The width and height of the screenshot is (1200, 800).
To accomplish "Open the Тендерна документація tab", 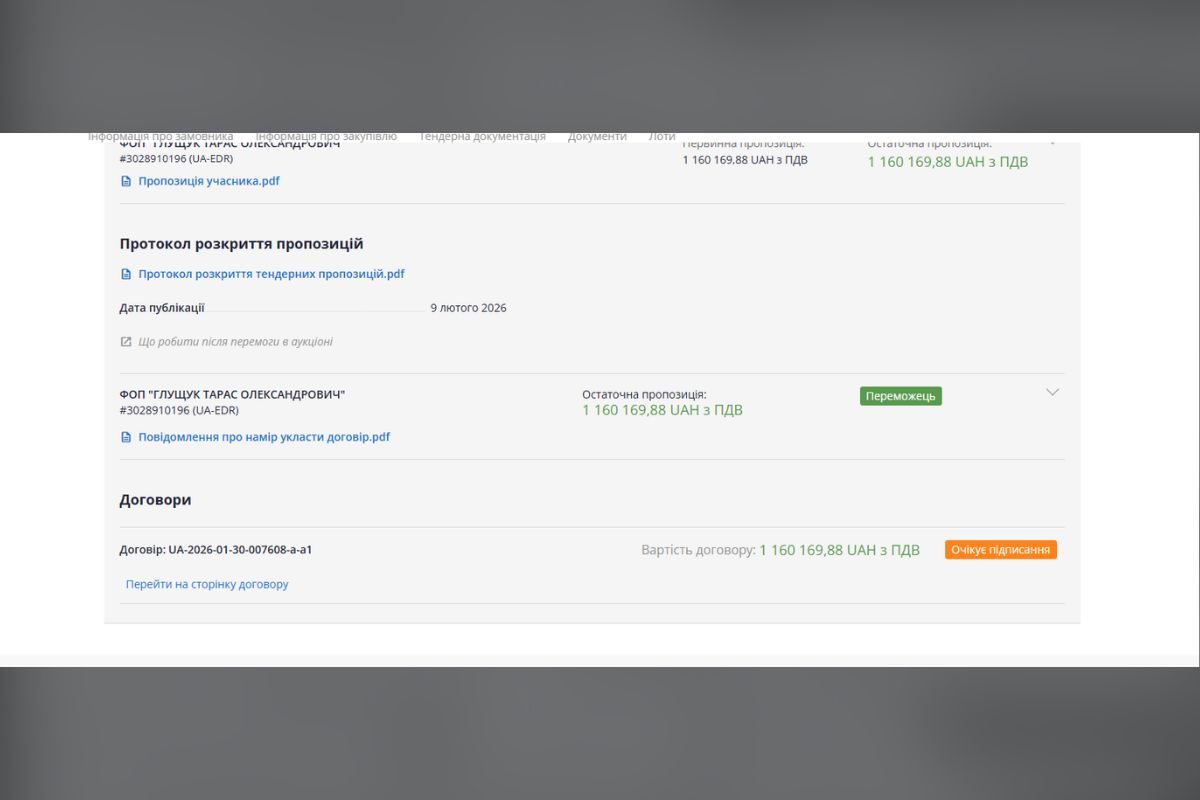I will coord(482,137).
